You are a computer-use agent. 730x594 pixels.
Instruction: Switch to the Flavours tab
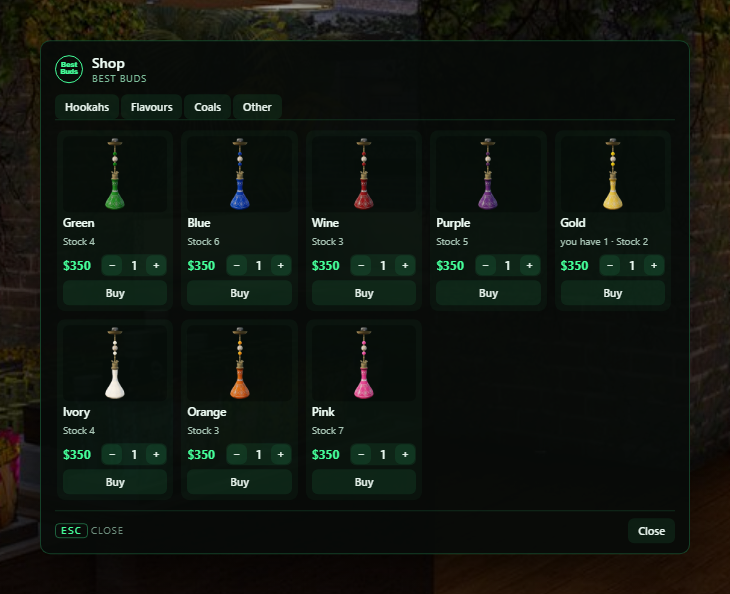[x=152, y=107]
